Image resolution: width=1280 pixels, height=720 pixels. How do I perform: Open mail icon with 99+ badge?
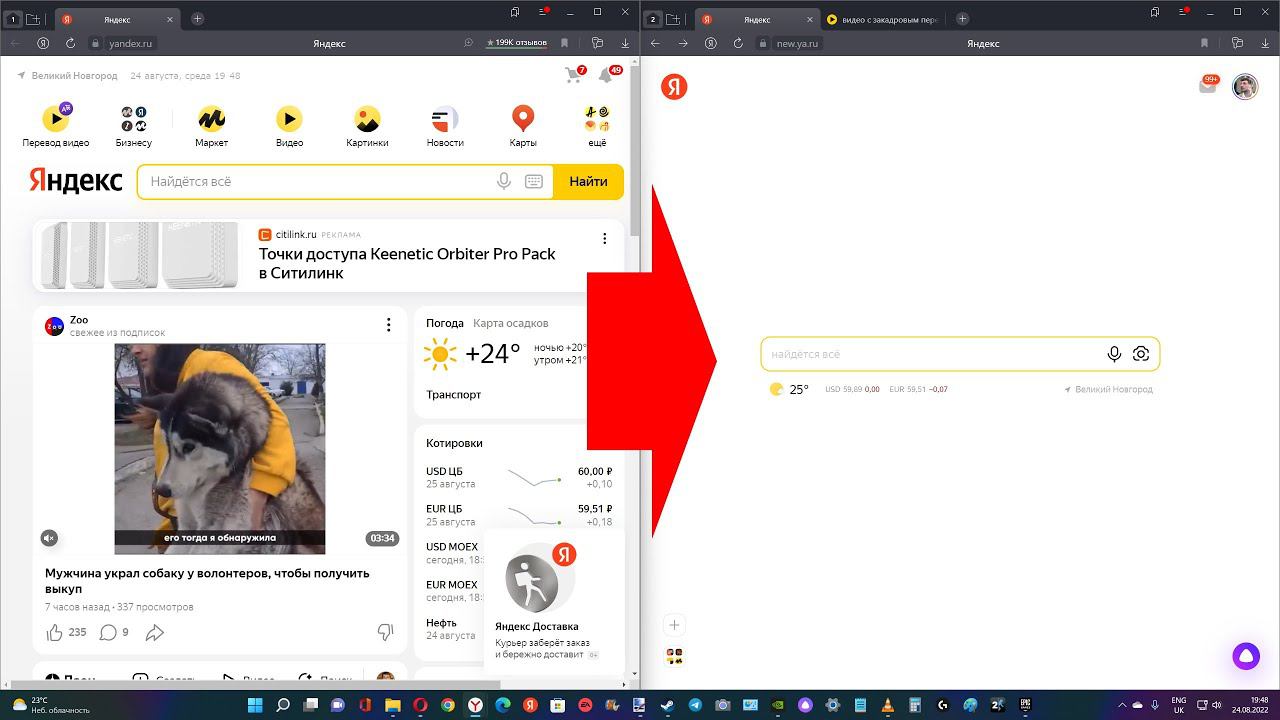1209,85
